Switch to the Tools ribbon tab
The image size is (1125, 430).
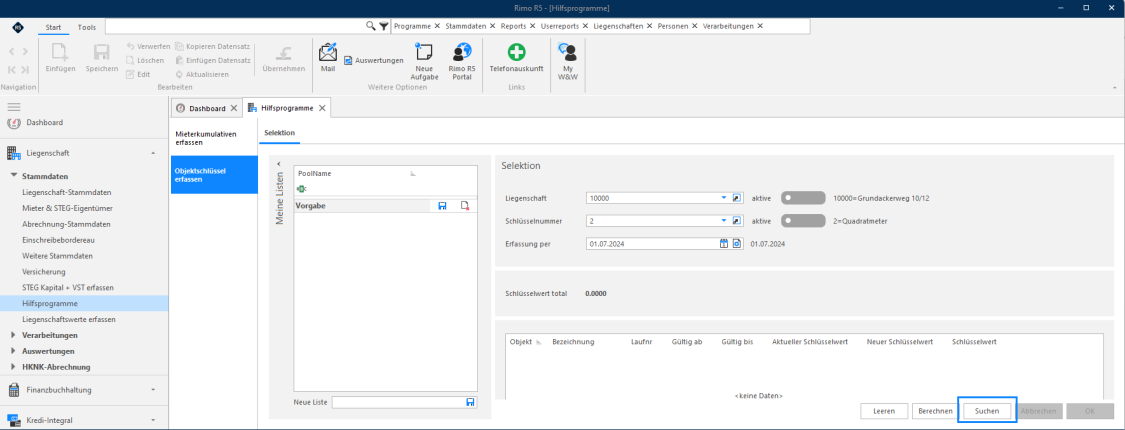coord(87,27)
